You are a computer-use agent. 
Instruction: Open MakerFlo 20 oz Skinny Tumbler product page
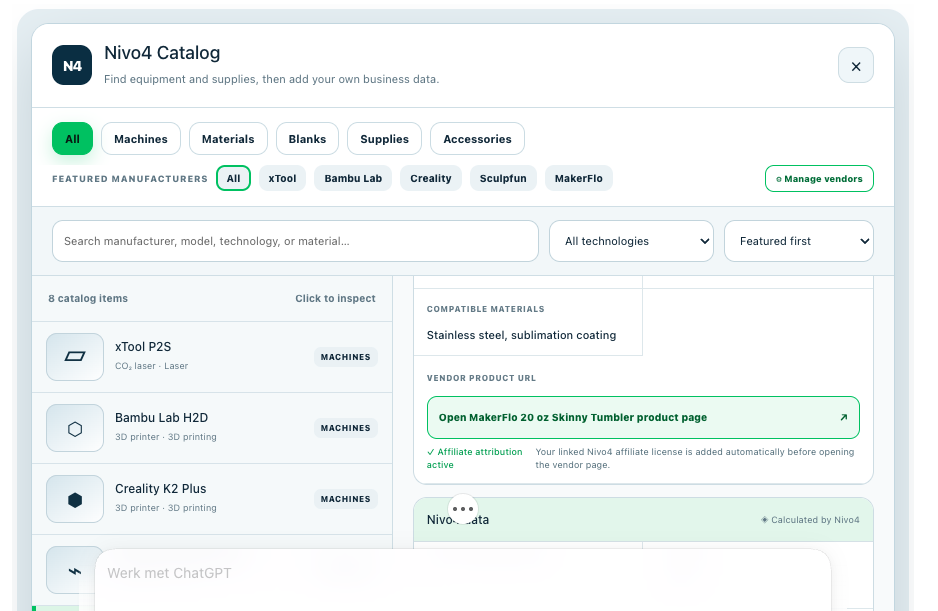point(643,417)
